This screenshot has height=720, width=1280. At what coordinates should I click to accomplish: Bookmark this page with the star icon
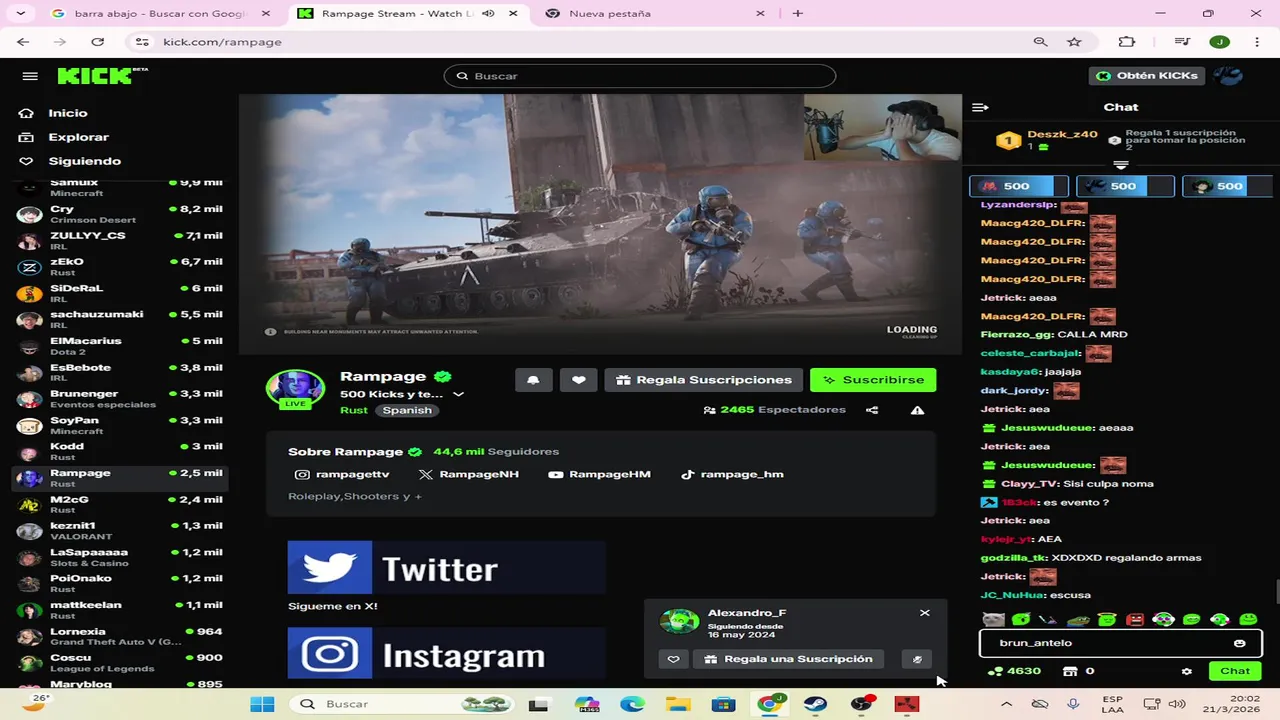pyautogui.click(x=1074, y=42)
